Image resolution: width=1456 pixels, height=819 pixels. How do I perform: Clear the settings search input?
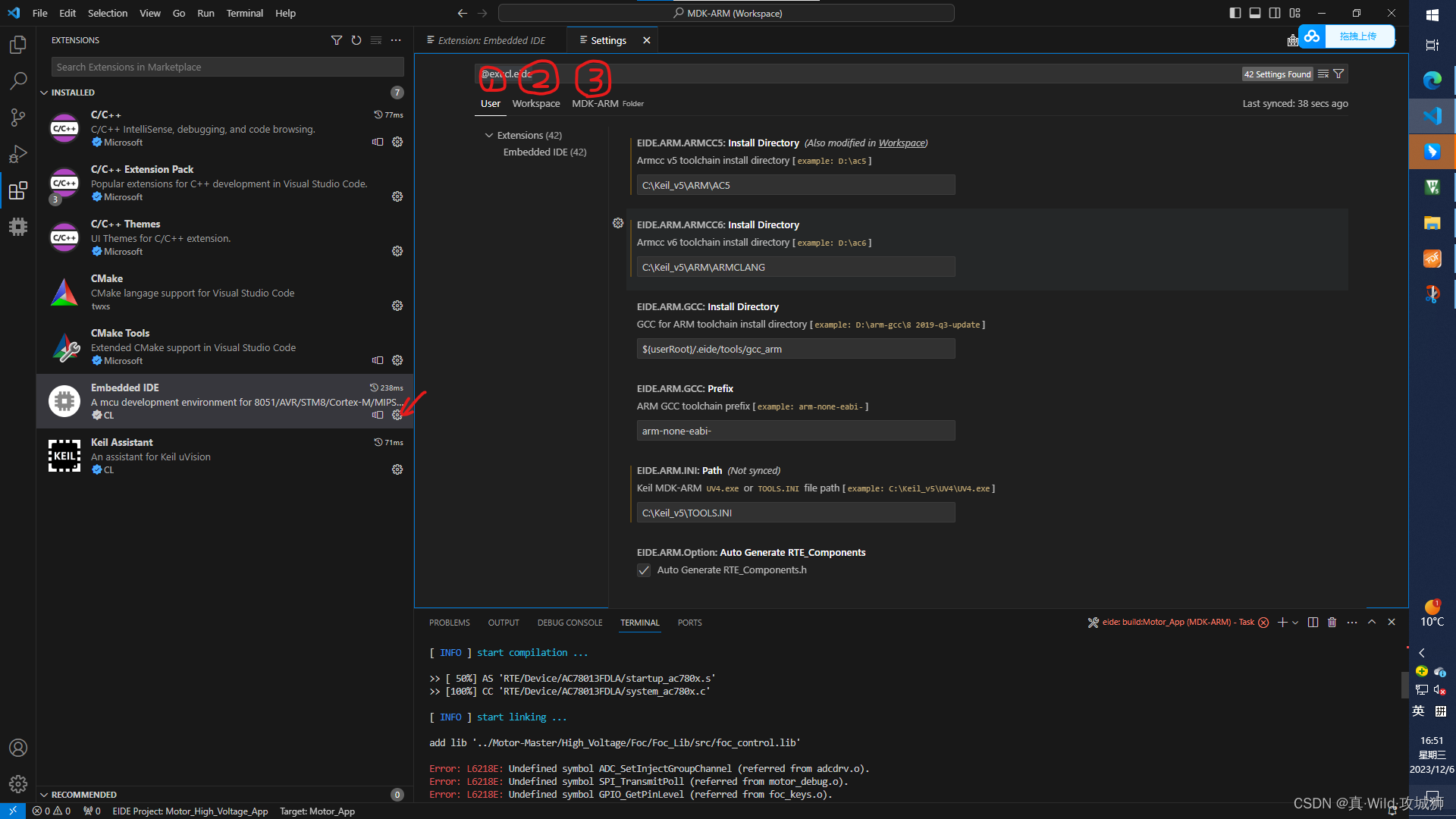click(1323, 74)
